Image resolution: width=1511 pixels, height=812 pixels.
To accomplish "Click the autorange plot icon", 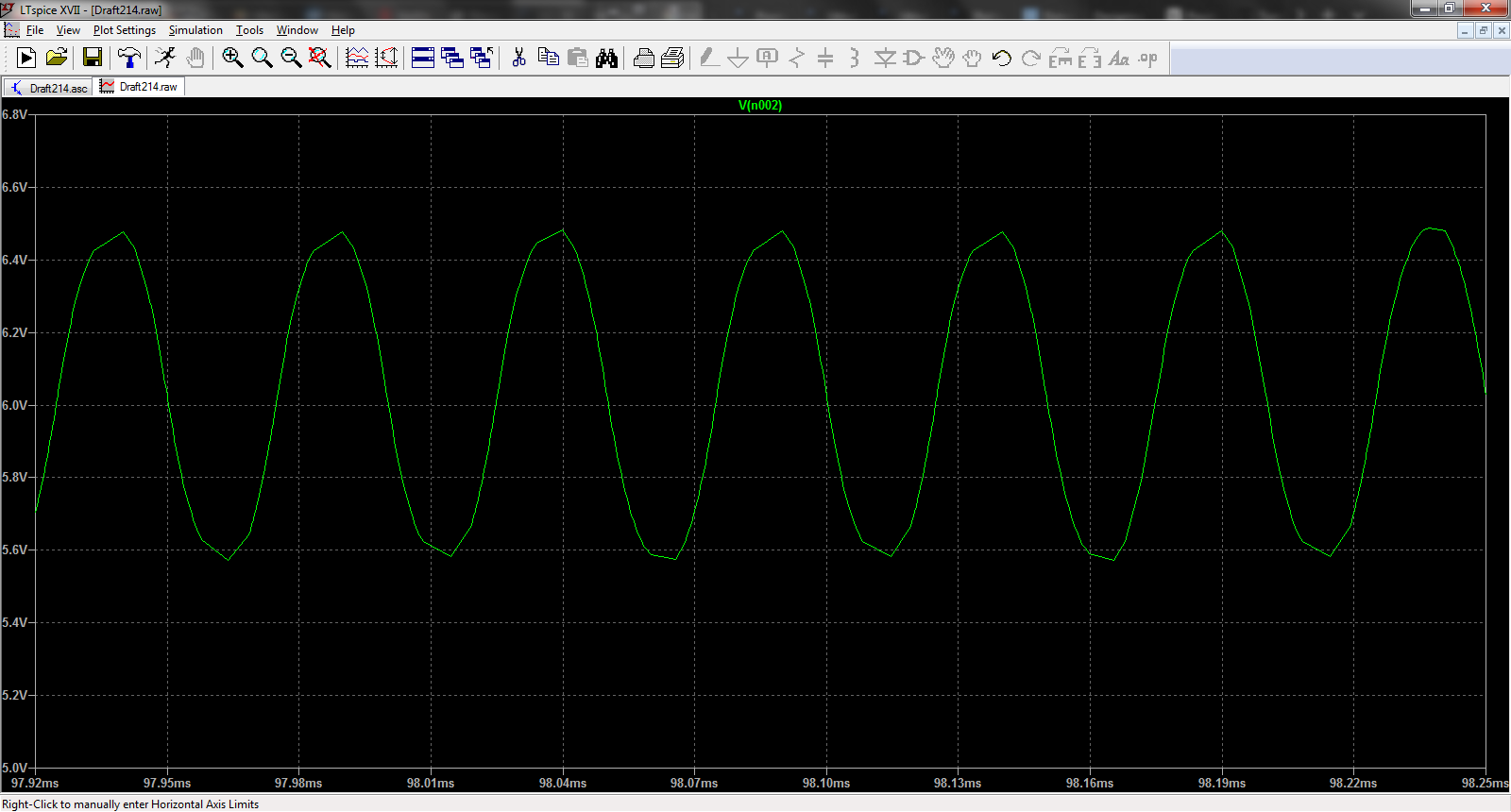I will [x=357, y=59].
